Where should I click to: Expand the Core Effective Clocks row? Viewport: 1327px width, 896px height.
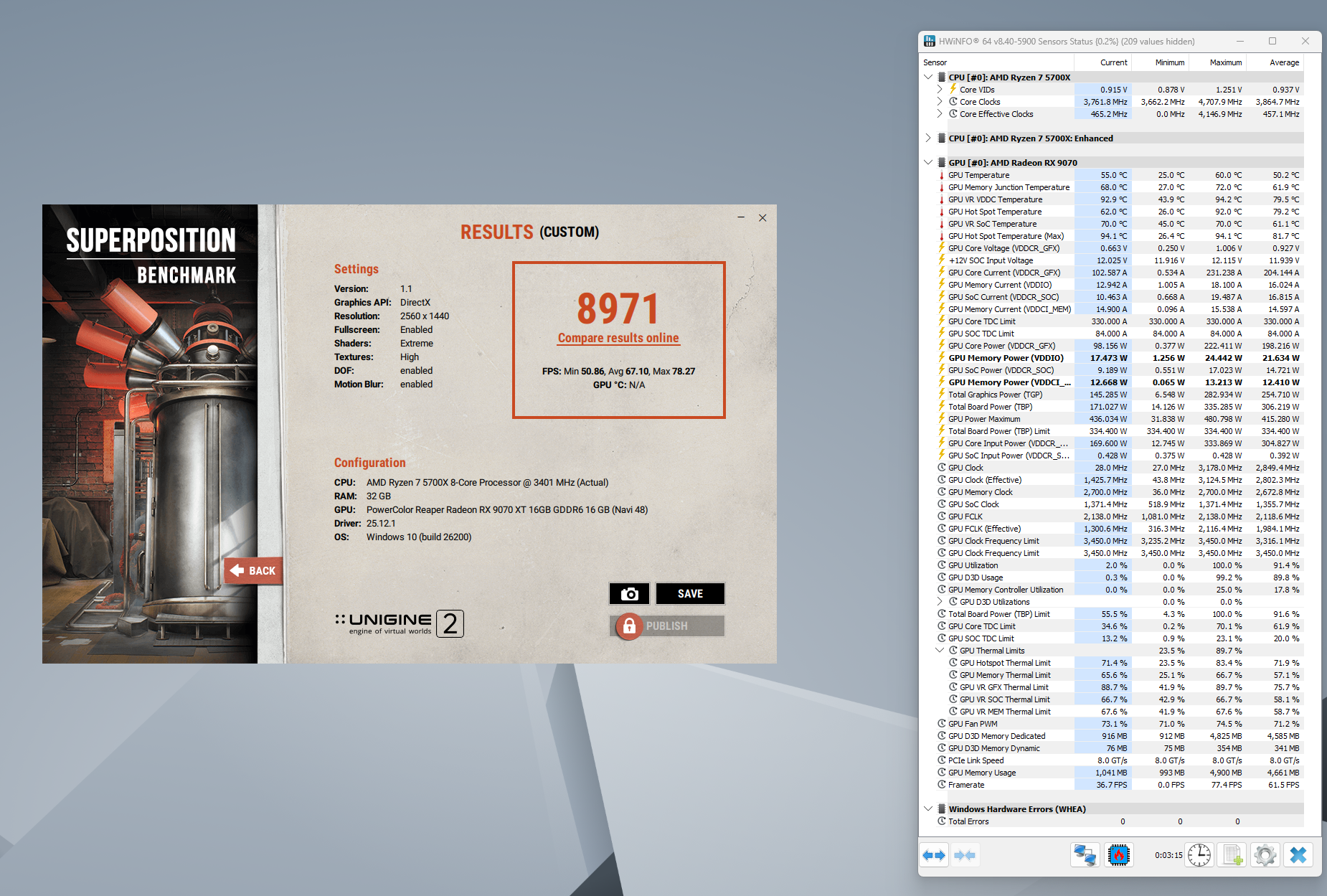(x=940, y=113)
